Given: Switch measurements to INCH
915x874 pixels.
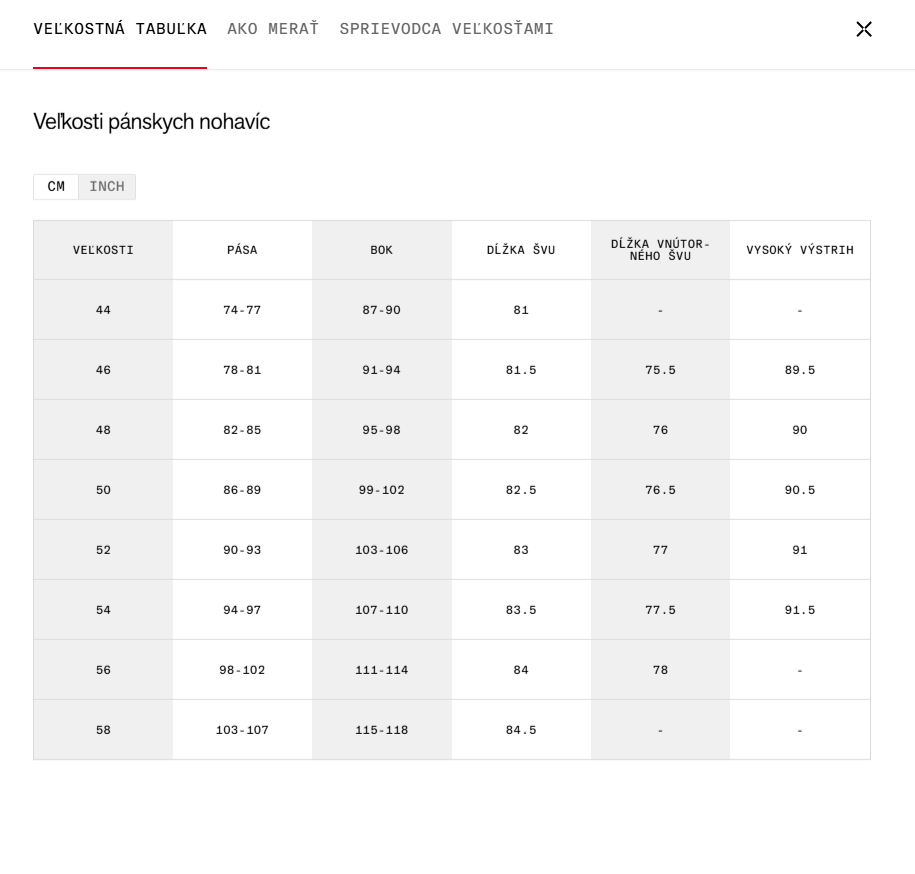Looking at the screenshot, I should 107,187.
